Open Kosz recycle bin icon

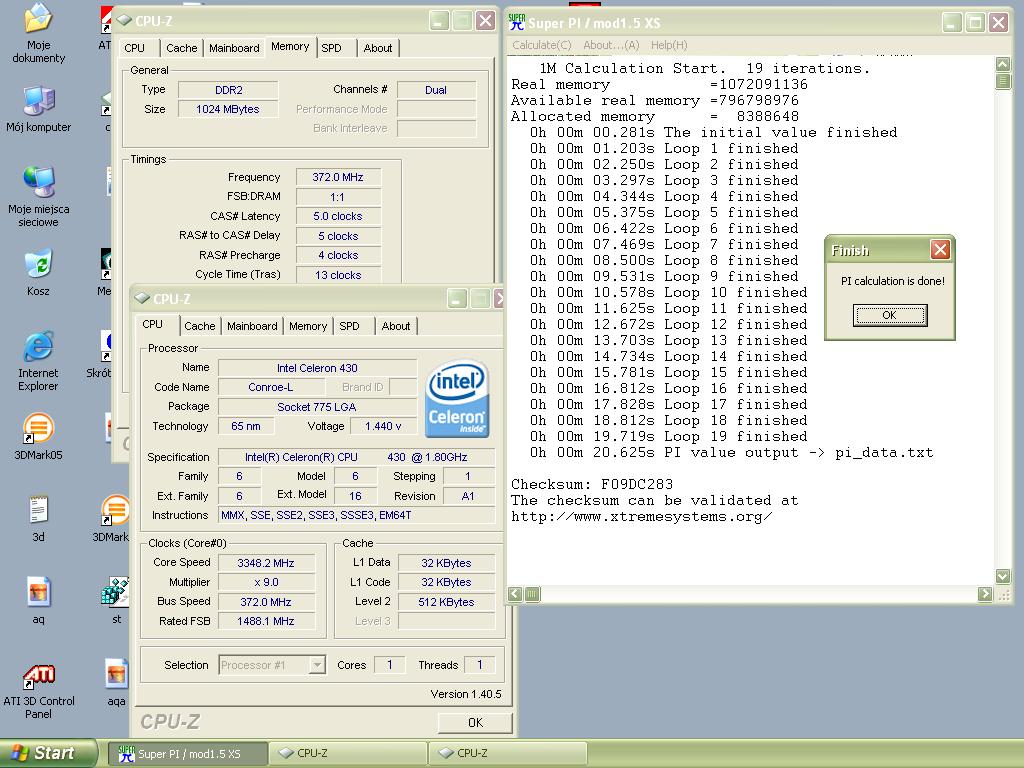click(x=38, y=272)
